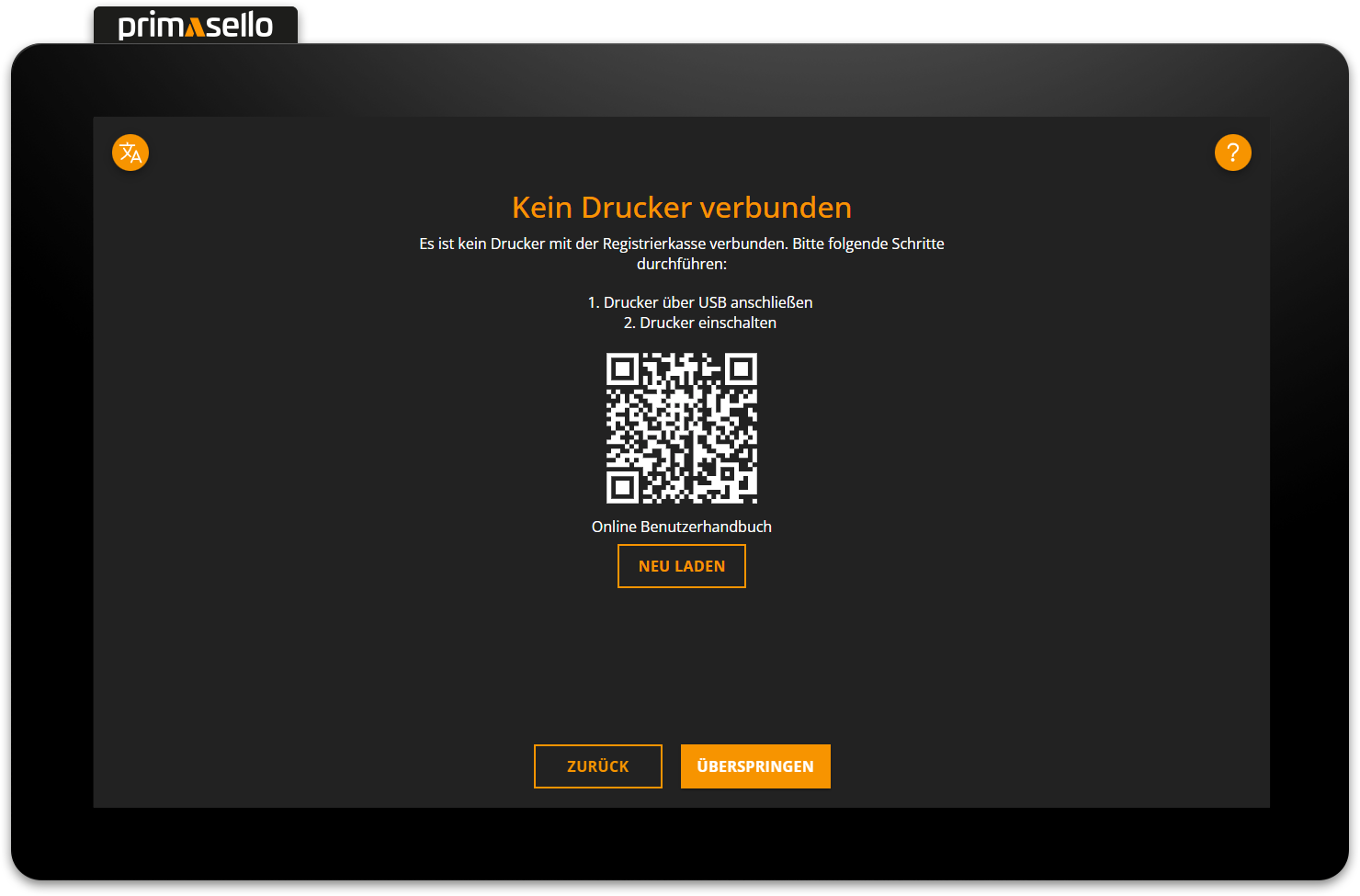Select the translation icon above the error dialog
Screen dimensions: 1360x896
[x=130, y=153]
